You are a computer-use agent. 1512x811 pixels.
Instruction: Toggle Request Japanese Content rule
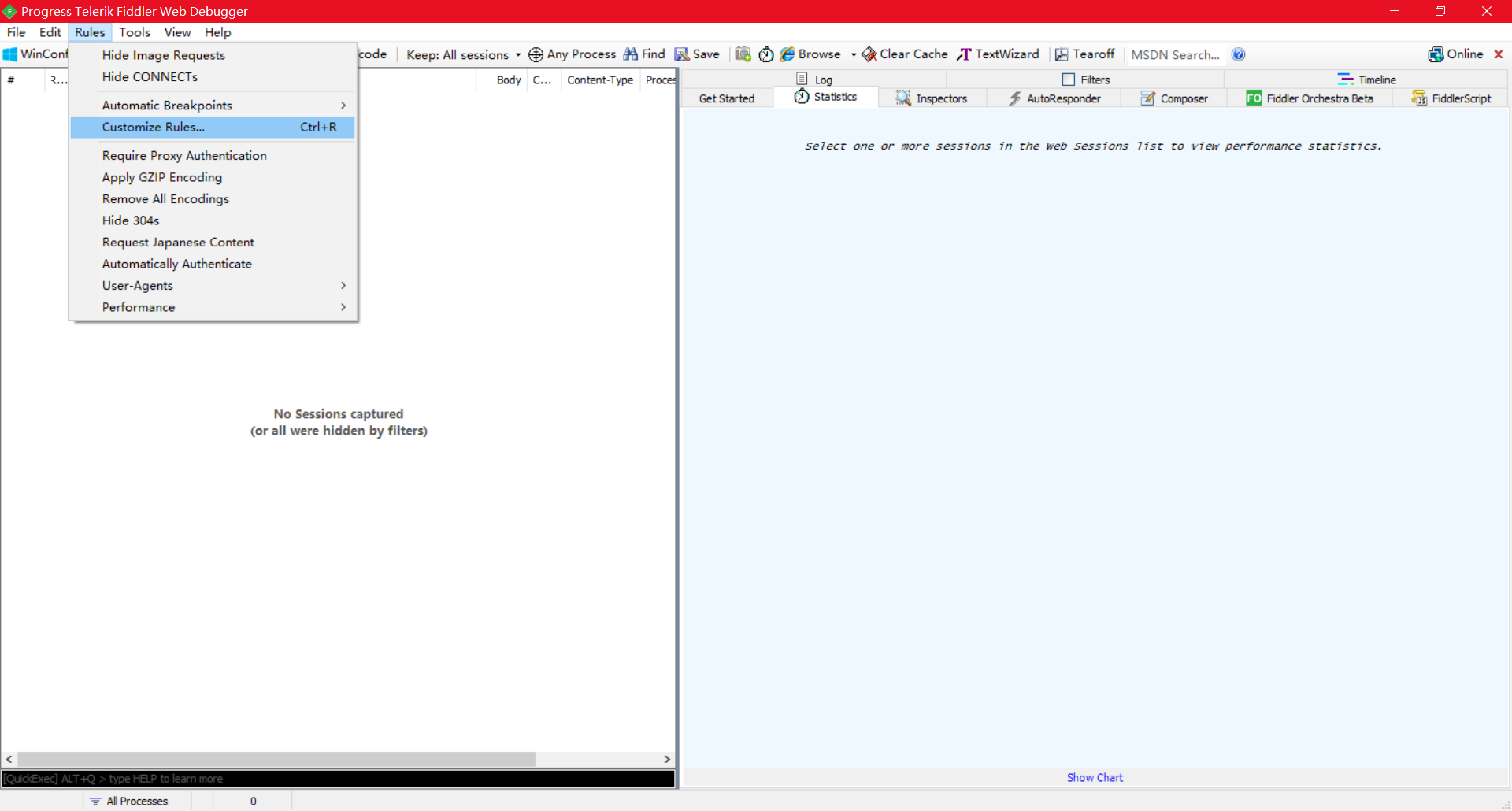213,243
